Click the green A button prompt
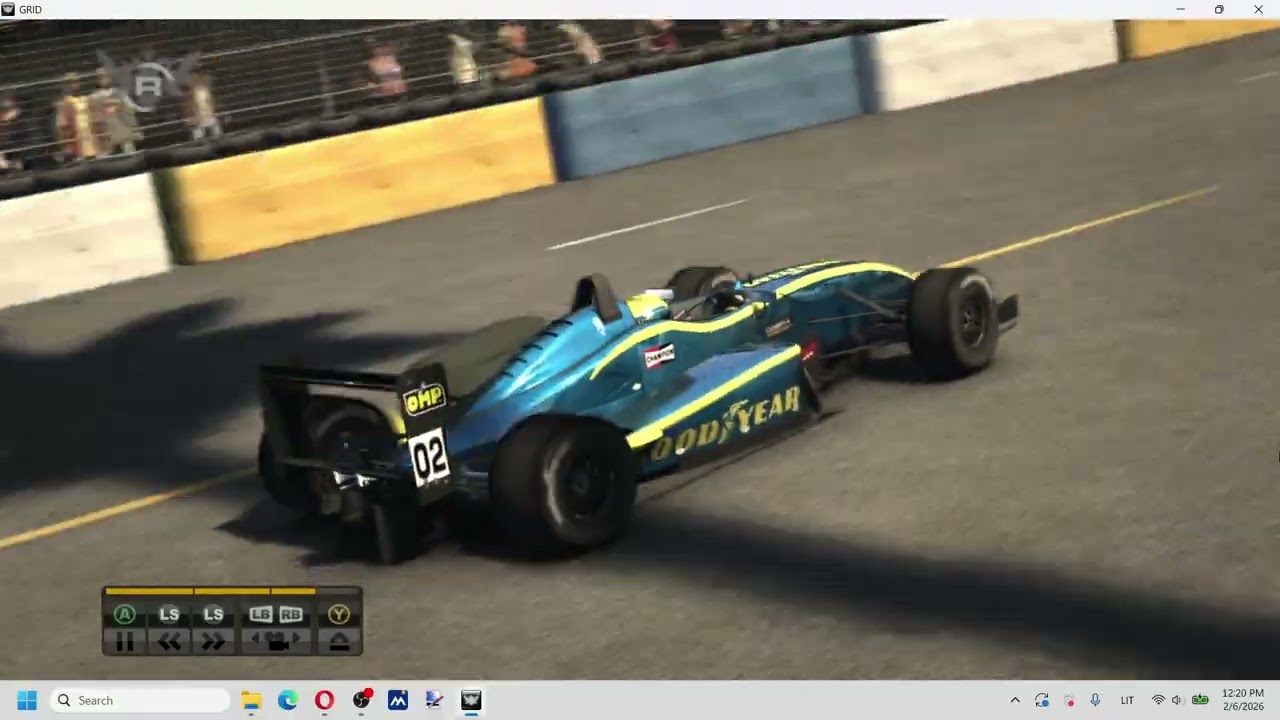1280x720 pixels. point(125,614)
